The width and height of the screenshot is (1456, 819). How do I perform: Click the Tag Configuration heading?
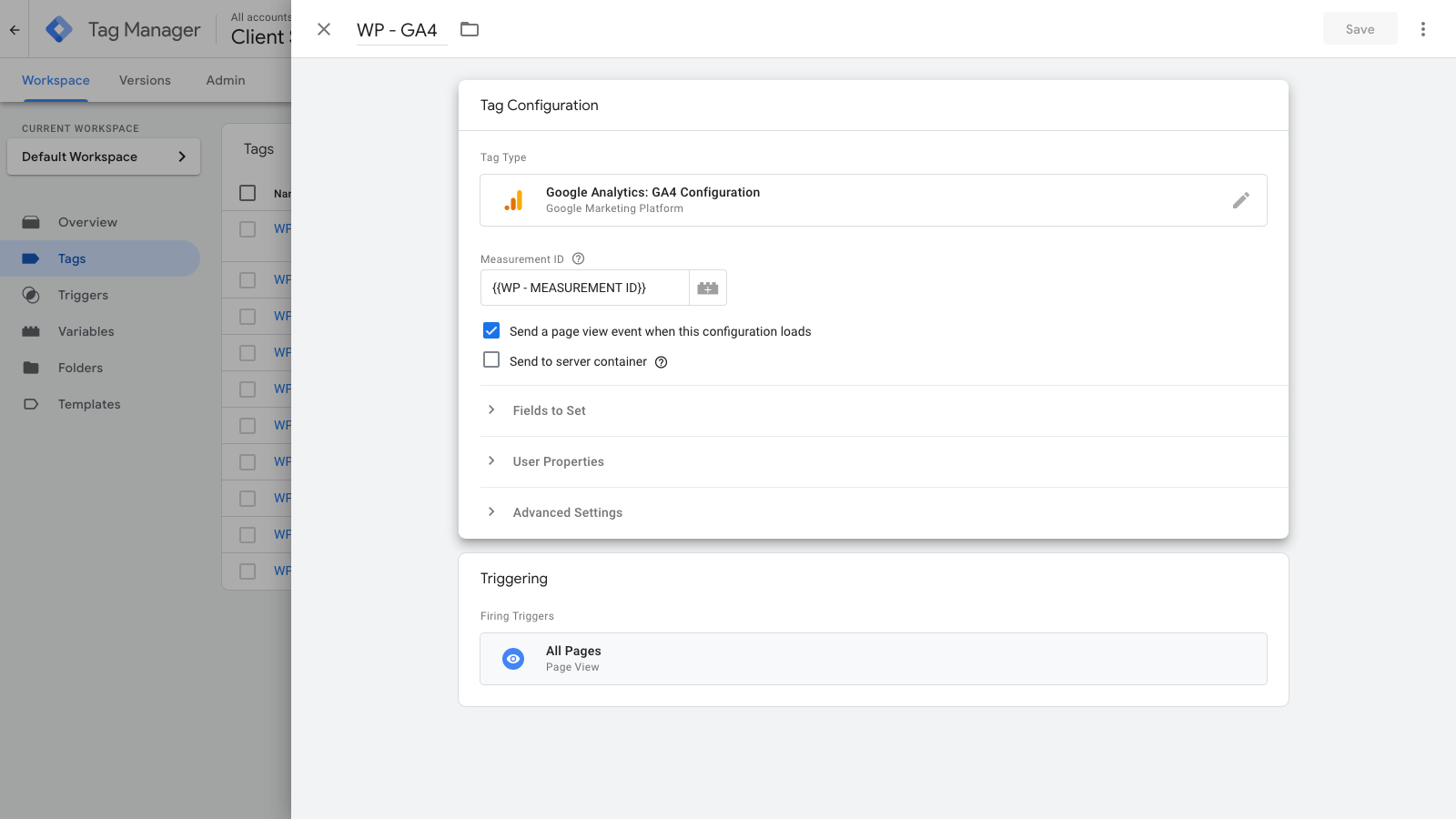coord(540,106)
